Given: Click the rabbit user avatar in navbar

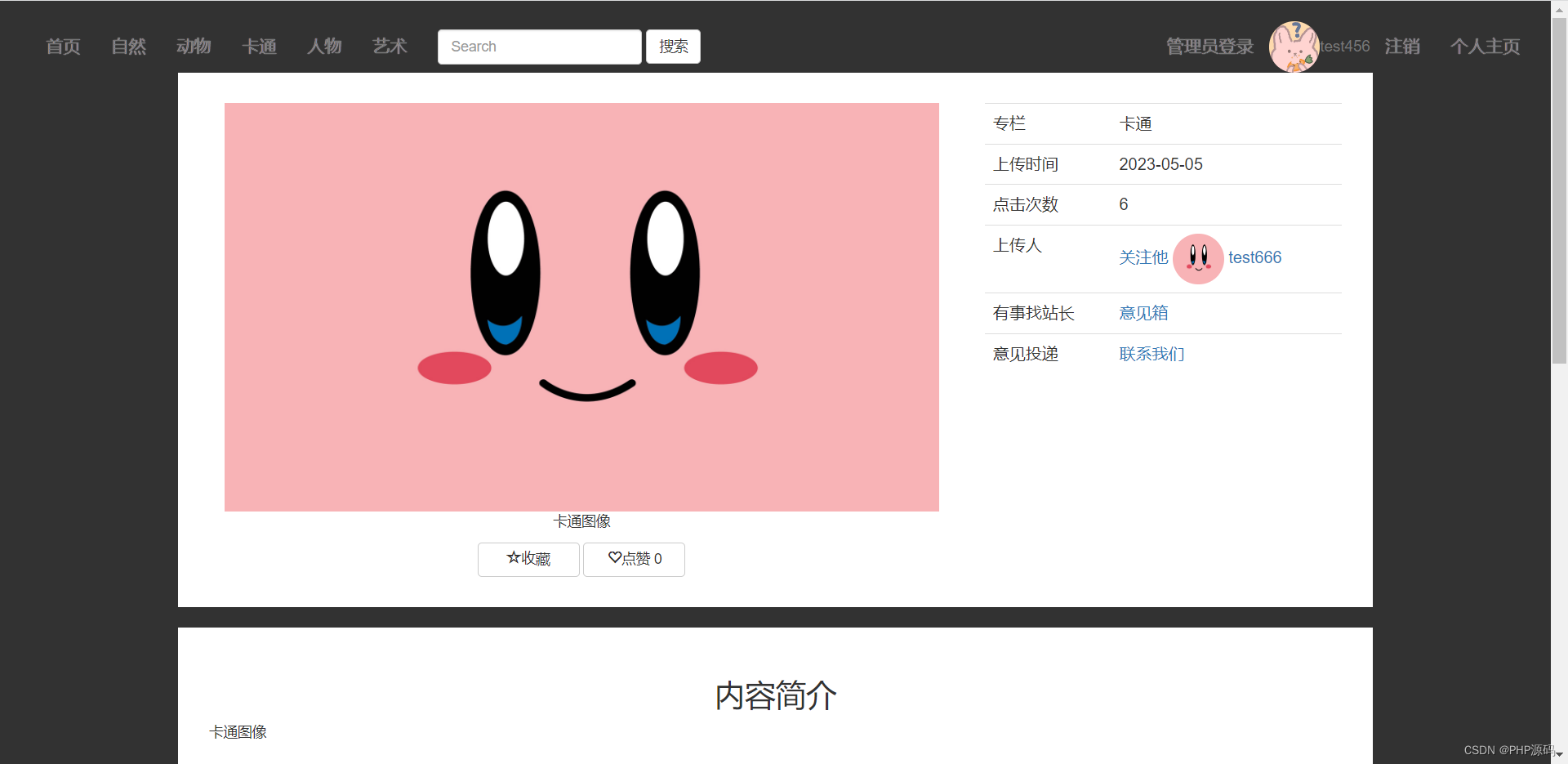Looking at the screenshot, I should (1294, 47).
